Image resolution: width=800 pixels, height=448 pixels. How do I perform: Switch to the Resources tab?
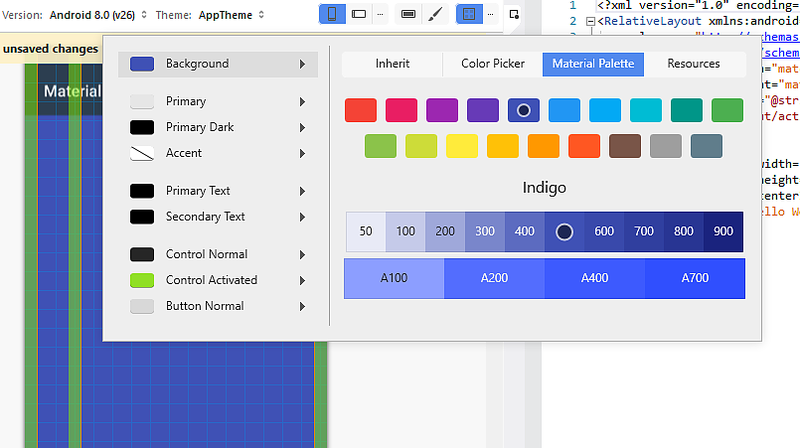[x=693, y=64]
